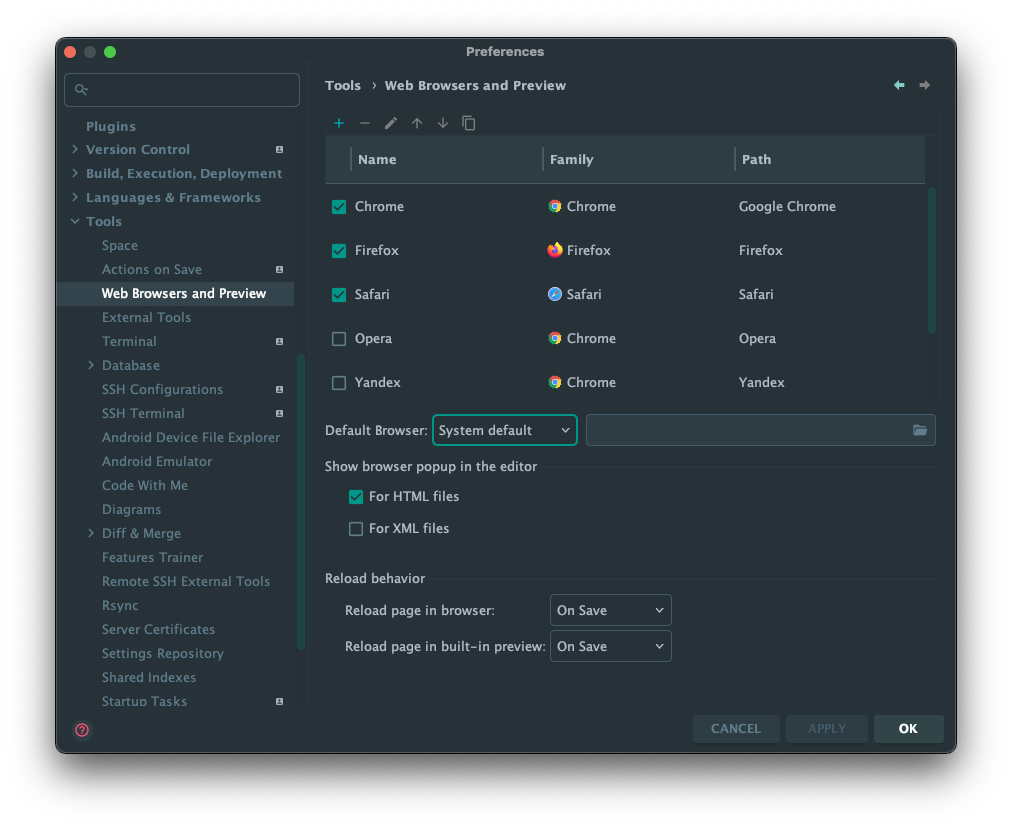
Task: Click the settings search field
Action: [182, 89]
